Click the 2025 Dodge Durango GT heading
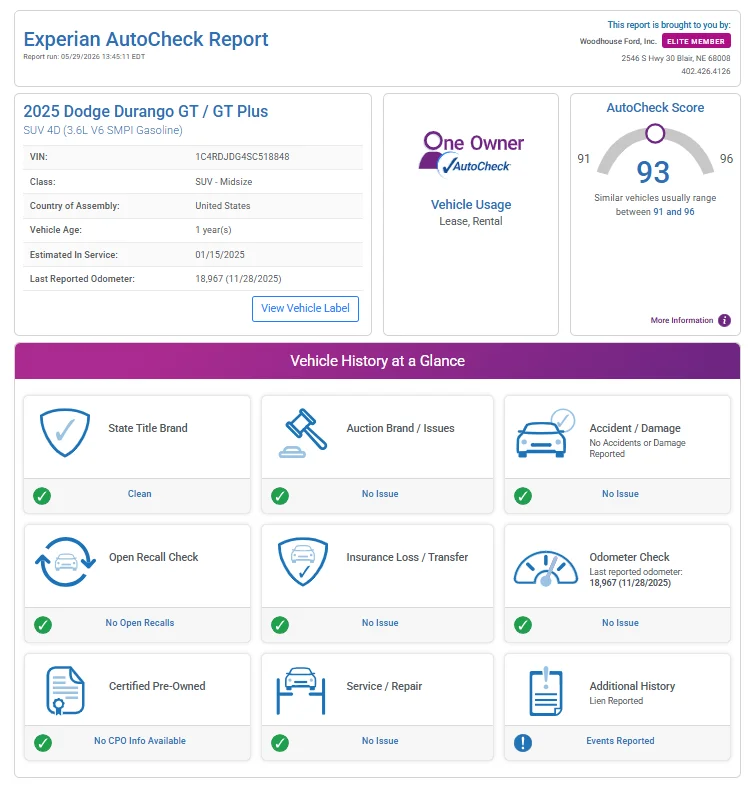 click(x=146, y=111)
